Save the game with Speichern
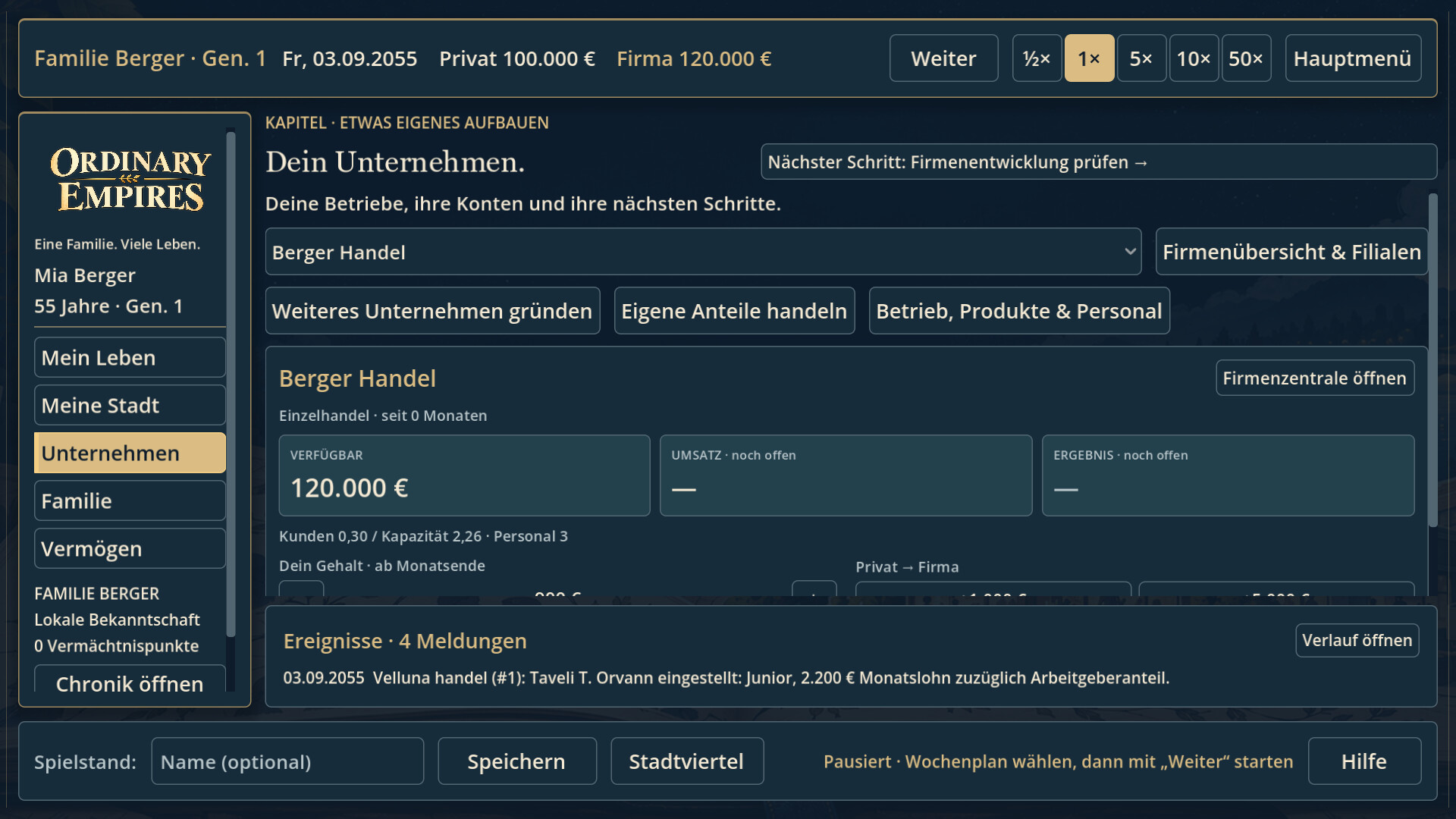This screenshot has width=1456, height=819. [x=516, y=761]
